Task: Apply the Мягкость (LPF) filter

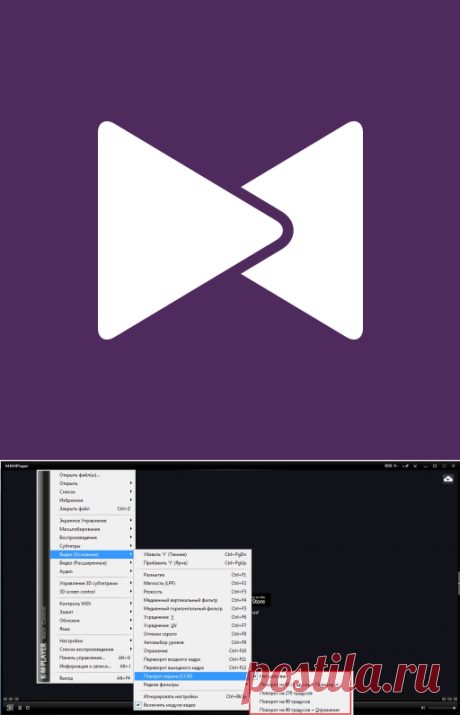Action: tap(192, 583)
